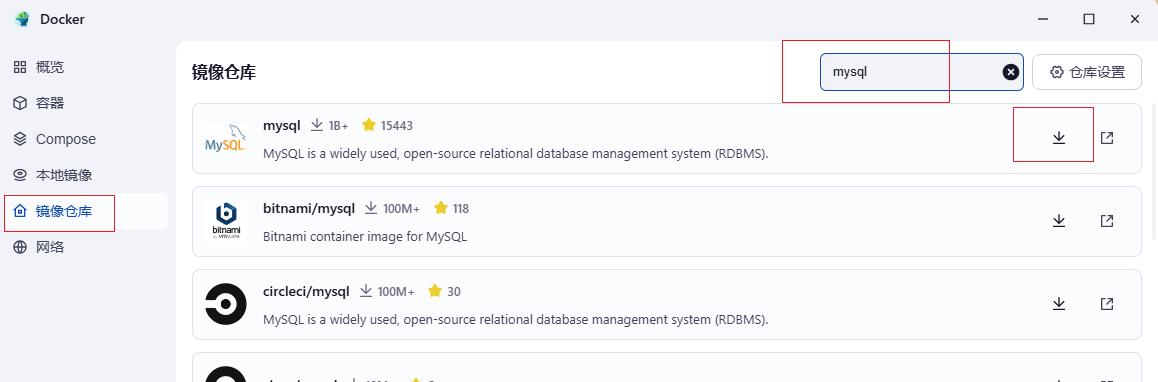Click the Docker app icon in title bar
The width and height of the screenshot is (1158, 382).
click(x=22, y=19)
